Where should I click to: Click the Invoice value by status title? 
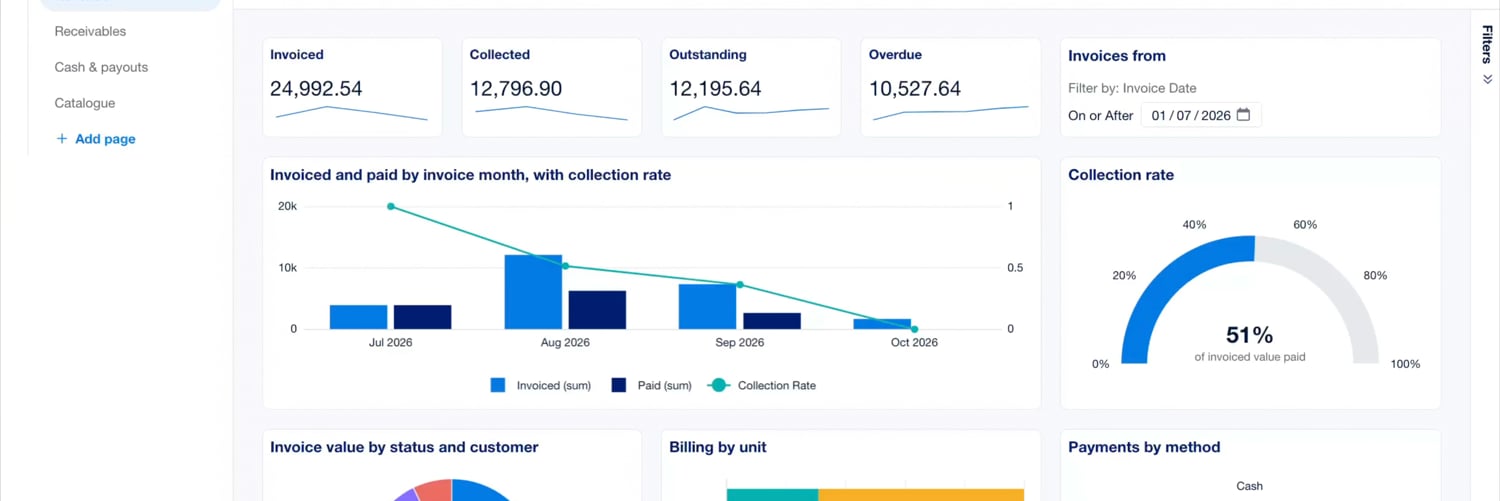coord(404,447)
